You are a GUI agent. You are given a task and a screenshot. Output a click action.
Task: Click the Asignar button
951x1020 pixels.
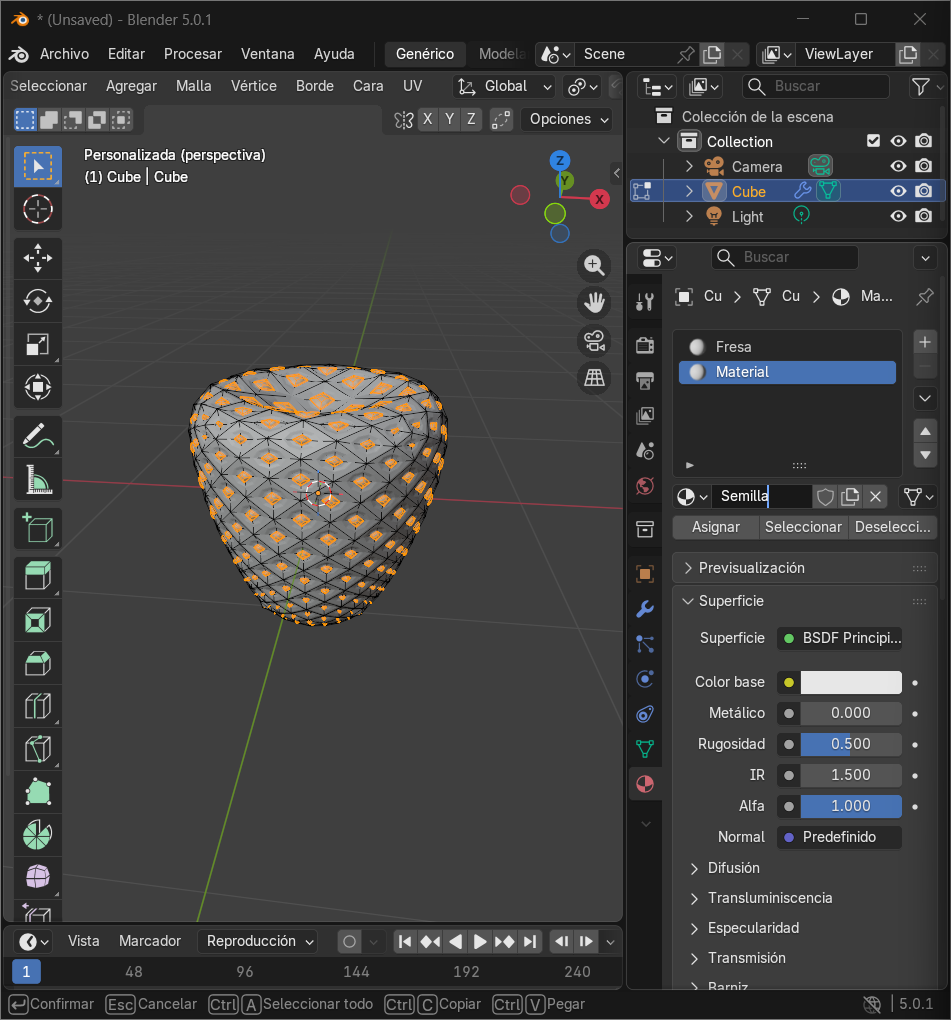[x=716, y=527]
